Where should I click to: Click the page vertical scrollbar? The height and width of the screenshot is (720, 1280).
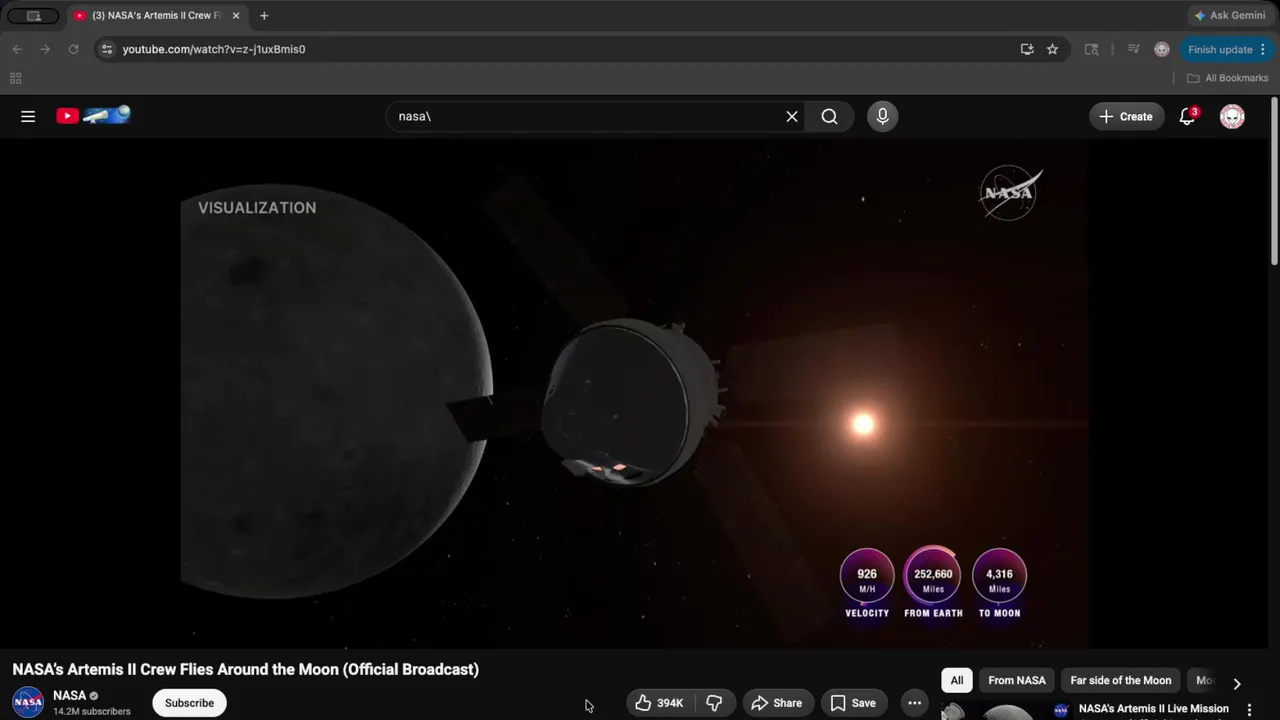1274,180
